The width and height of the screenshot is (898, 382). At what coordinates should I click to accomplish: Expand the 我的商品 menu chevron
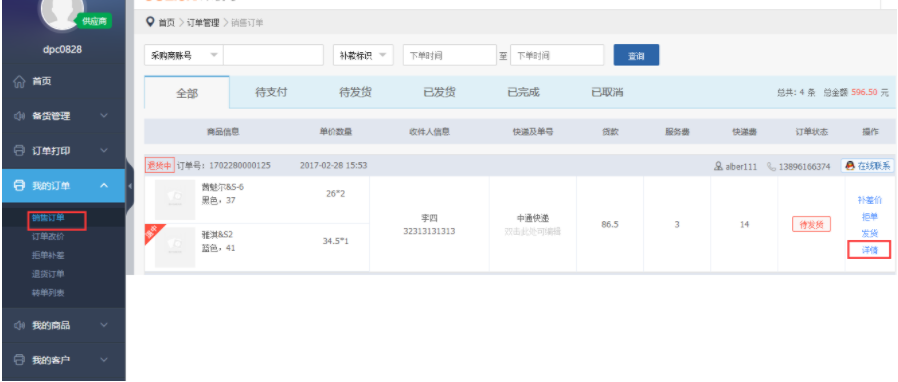point(104,325)
